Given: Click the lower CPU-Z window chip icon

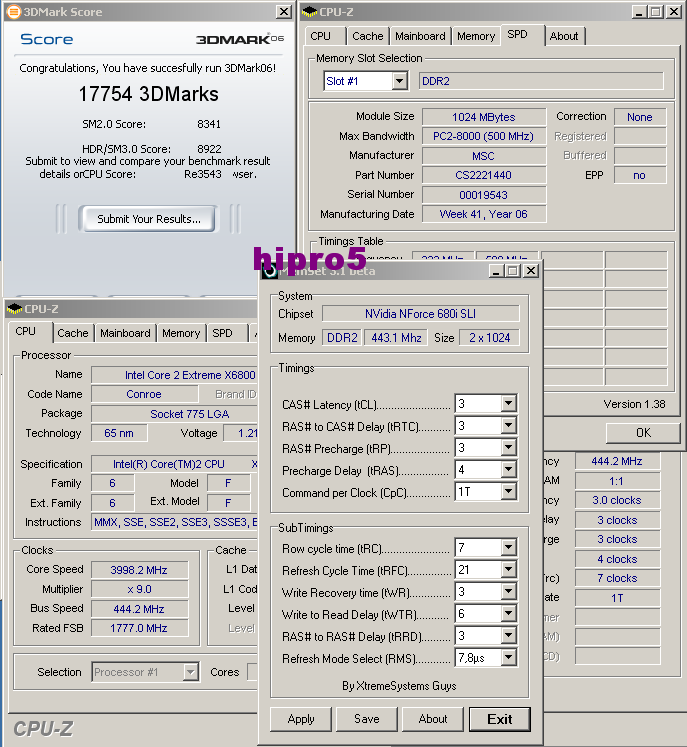Looking at the screenshot, I should point(15,309).
